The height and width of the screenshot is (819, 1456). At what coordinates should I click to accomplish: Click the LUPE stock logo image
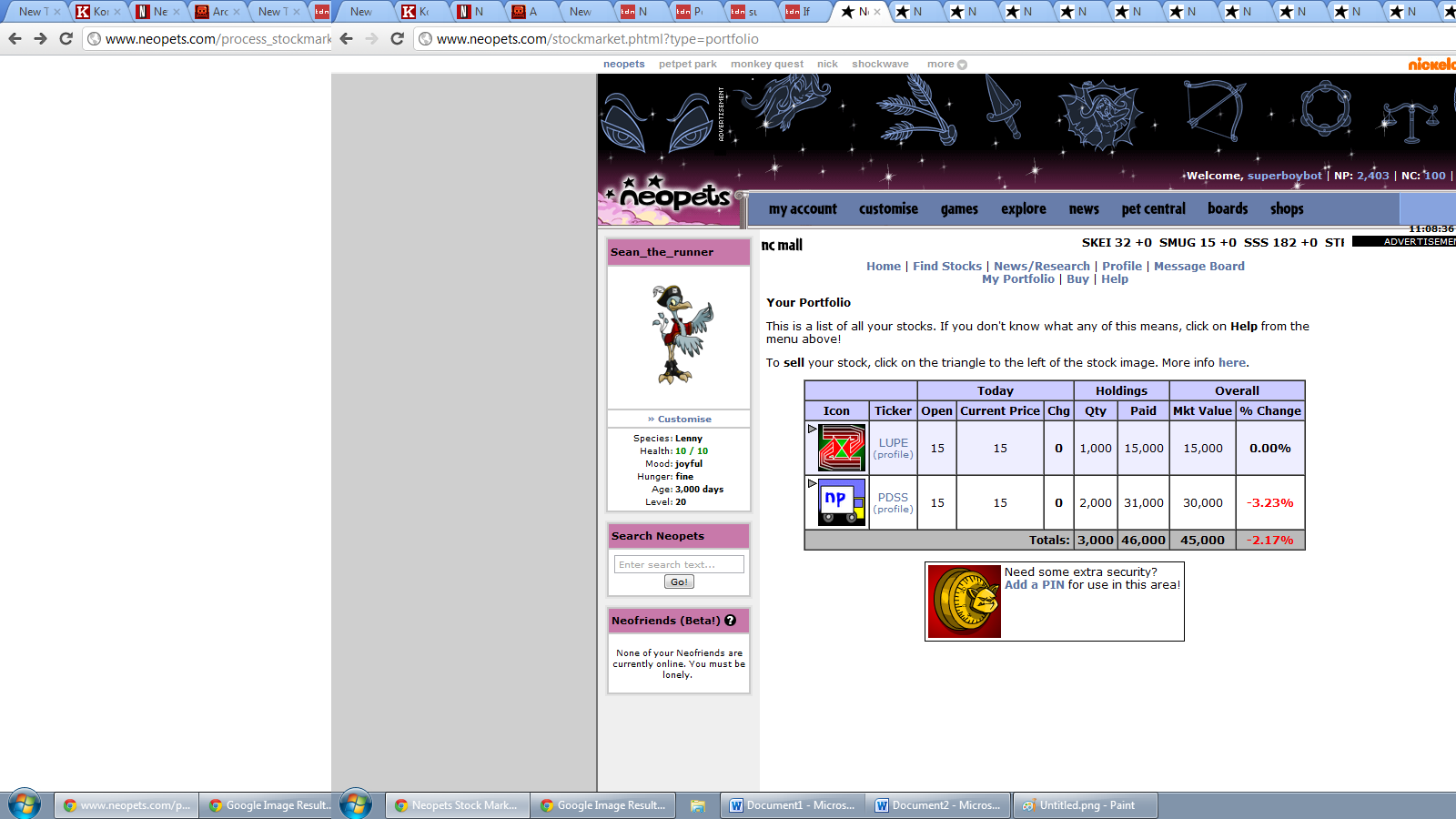(x=842, y=448)
